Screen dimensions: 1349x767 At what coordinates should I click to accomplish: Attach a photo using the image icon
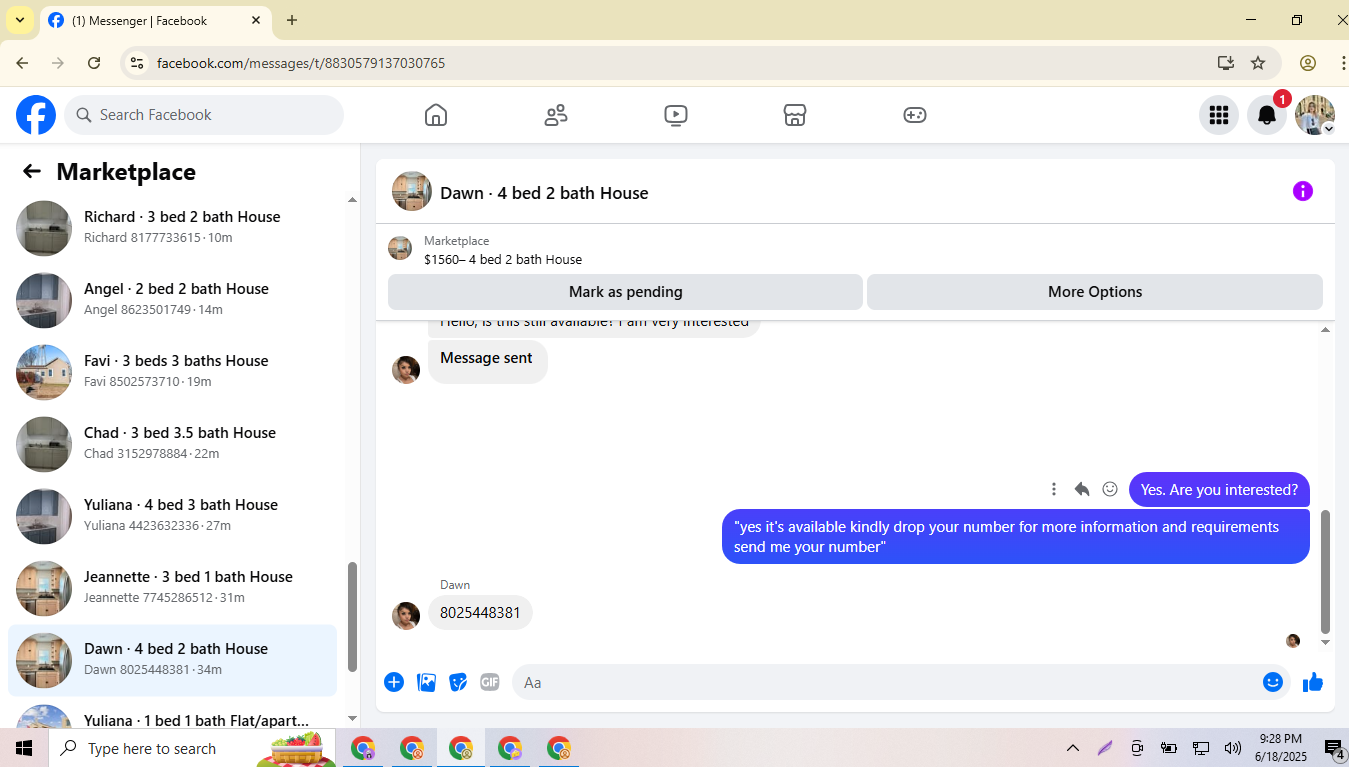(x=426, y=682)
